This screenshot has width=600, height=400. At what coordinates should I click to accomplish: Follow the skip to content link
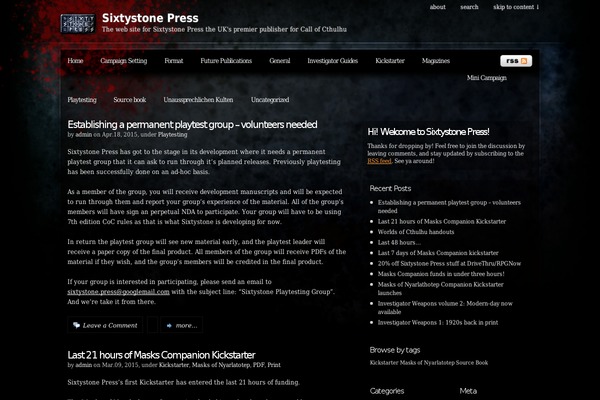pos(516,7)
